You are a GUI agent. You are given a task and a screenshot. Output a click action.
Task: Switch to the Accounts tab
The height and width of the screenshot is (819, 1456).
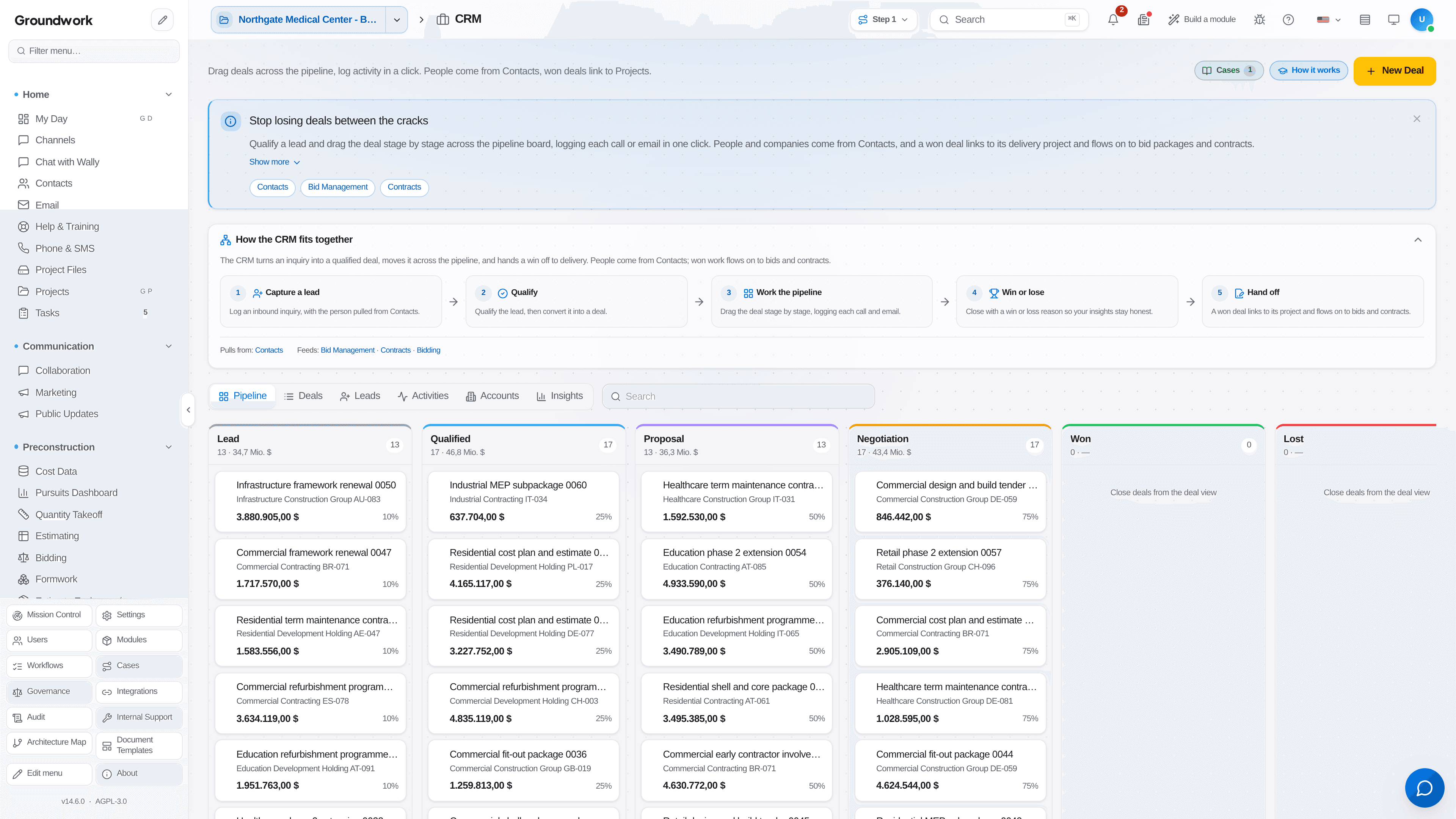tap(492, 396)
